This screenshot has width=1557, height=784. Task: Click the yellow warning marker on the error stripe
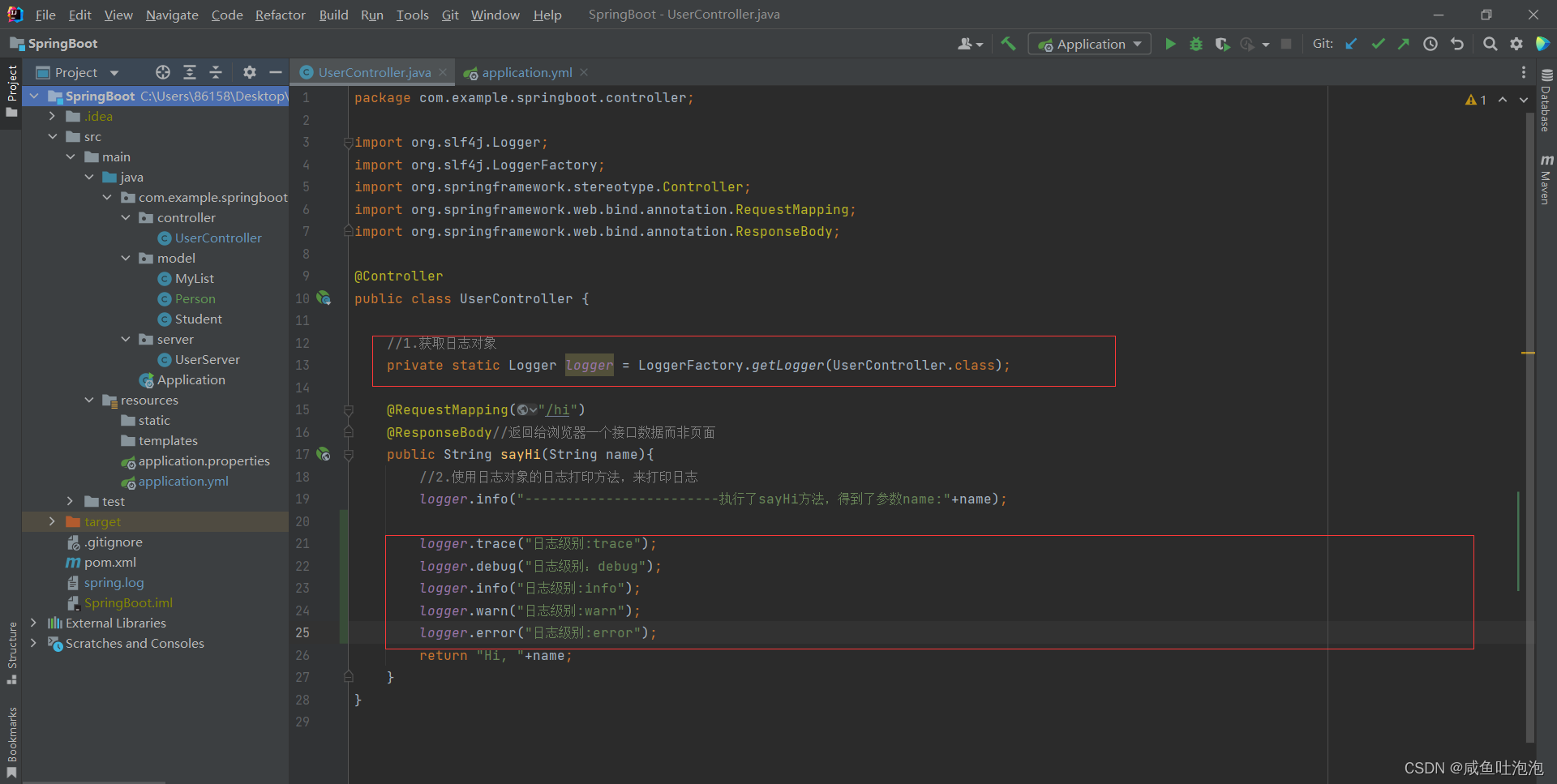1528,353
